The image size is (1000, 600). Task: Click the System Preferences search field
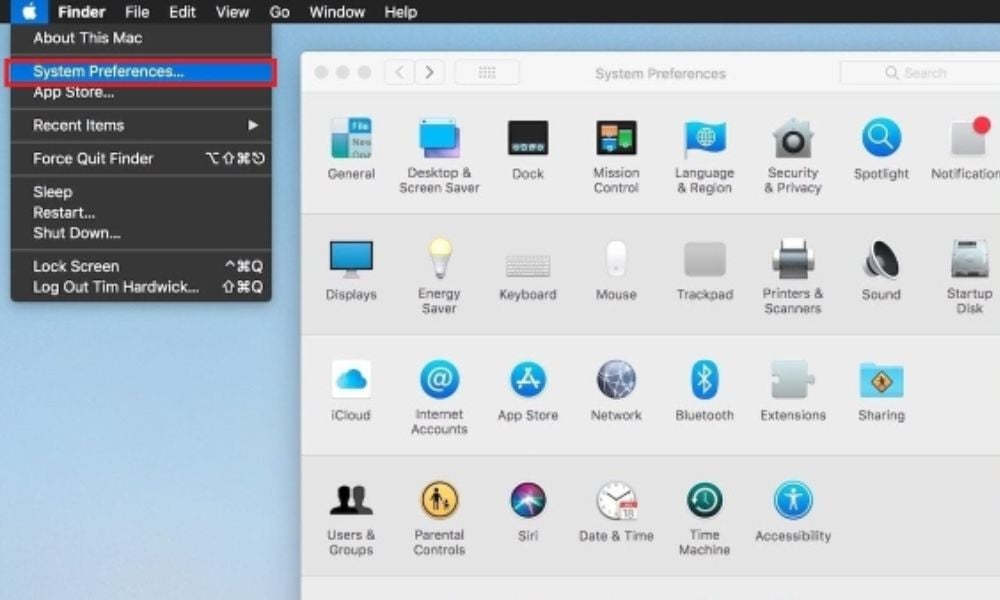click(920, 73)
